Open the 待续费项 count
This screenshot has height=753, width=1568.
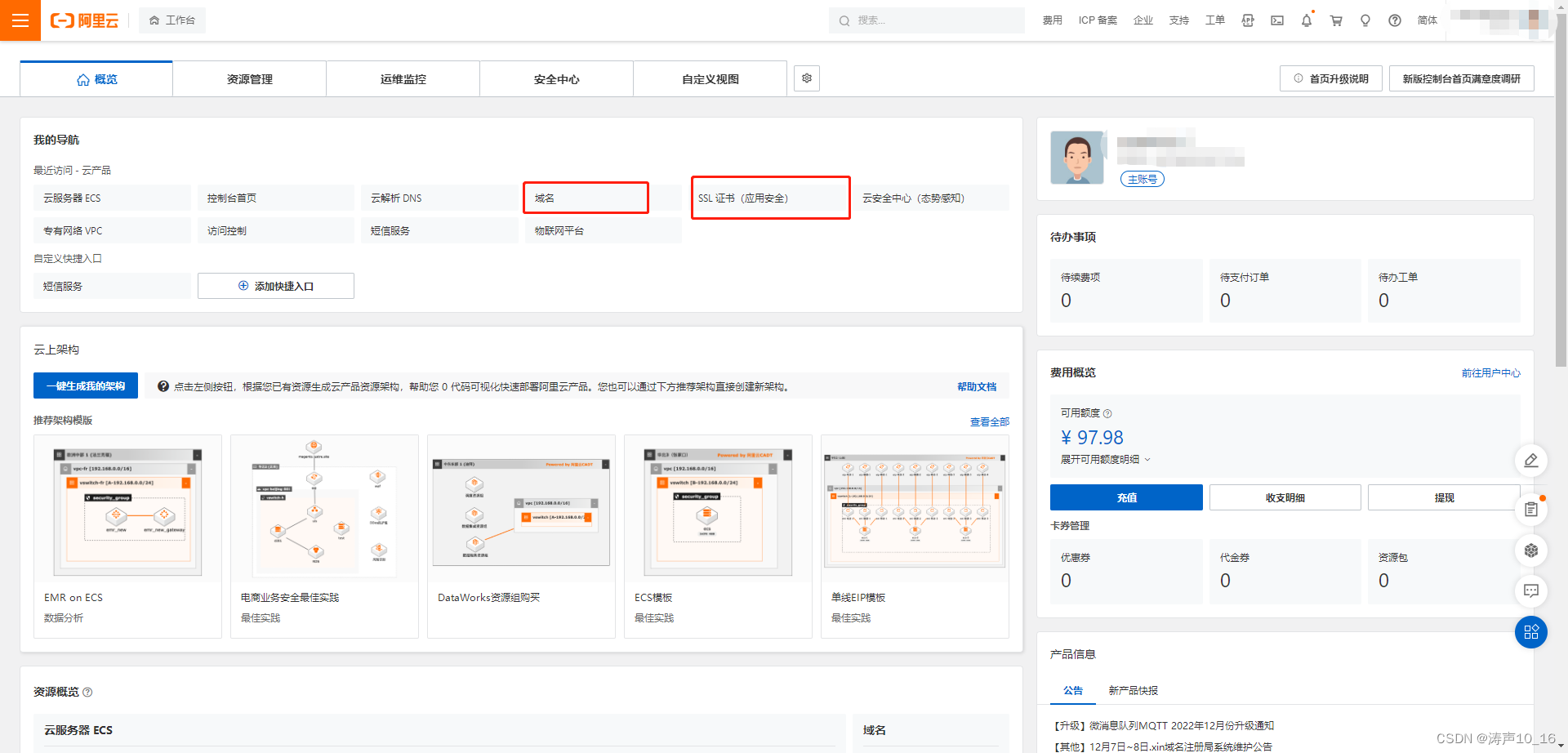click(x=1066, y=301)
